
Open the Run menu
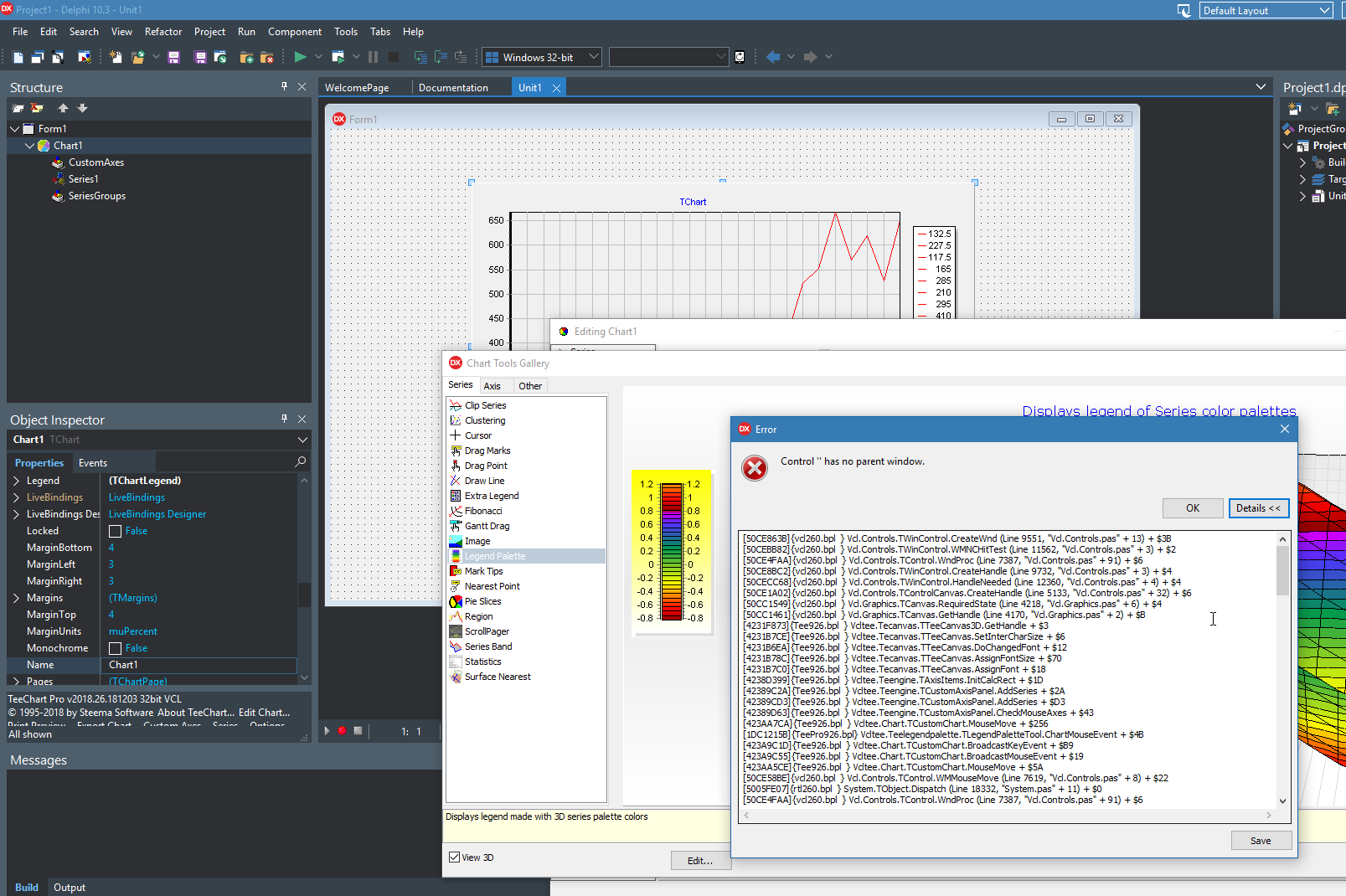[246, 32]
